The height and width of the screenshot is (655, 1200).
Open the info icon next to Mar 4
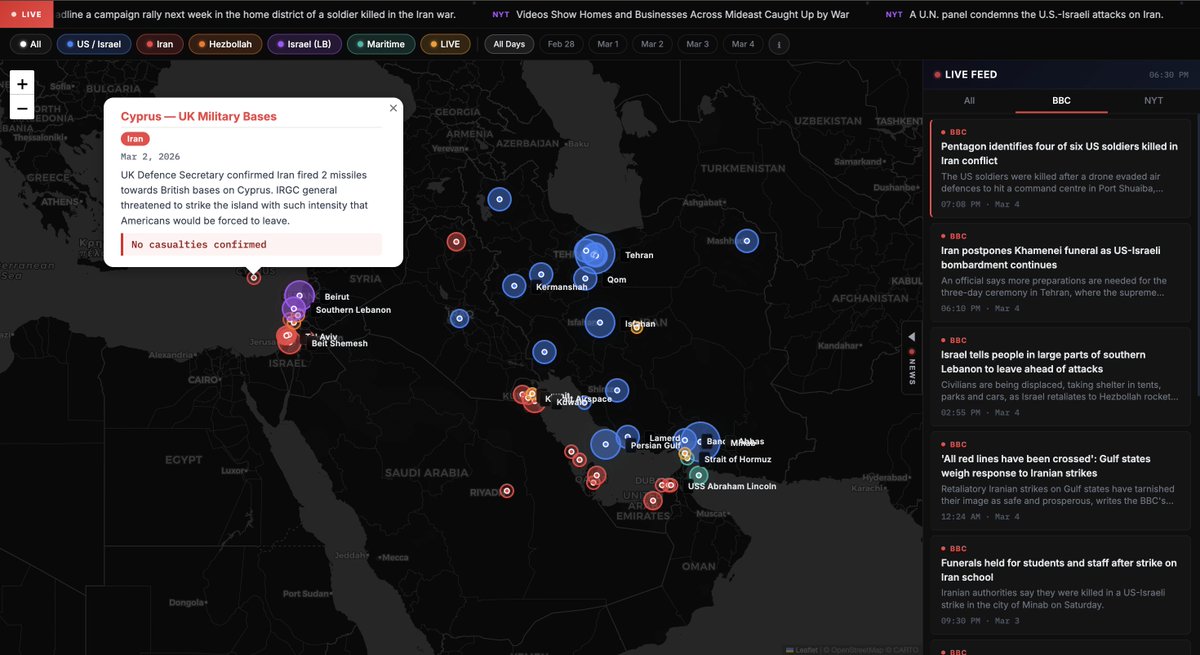coord(780,44)
